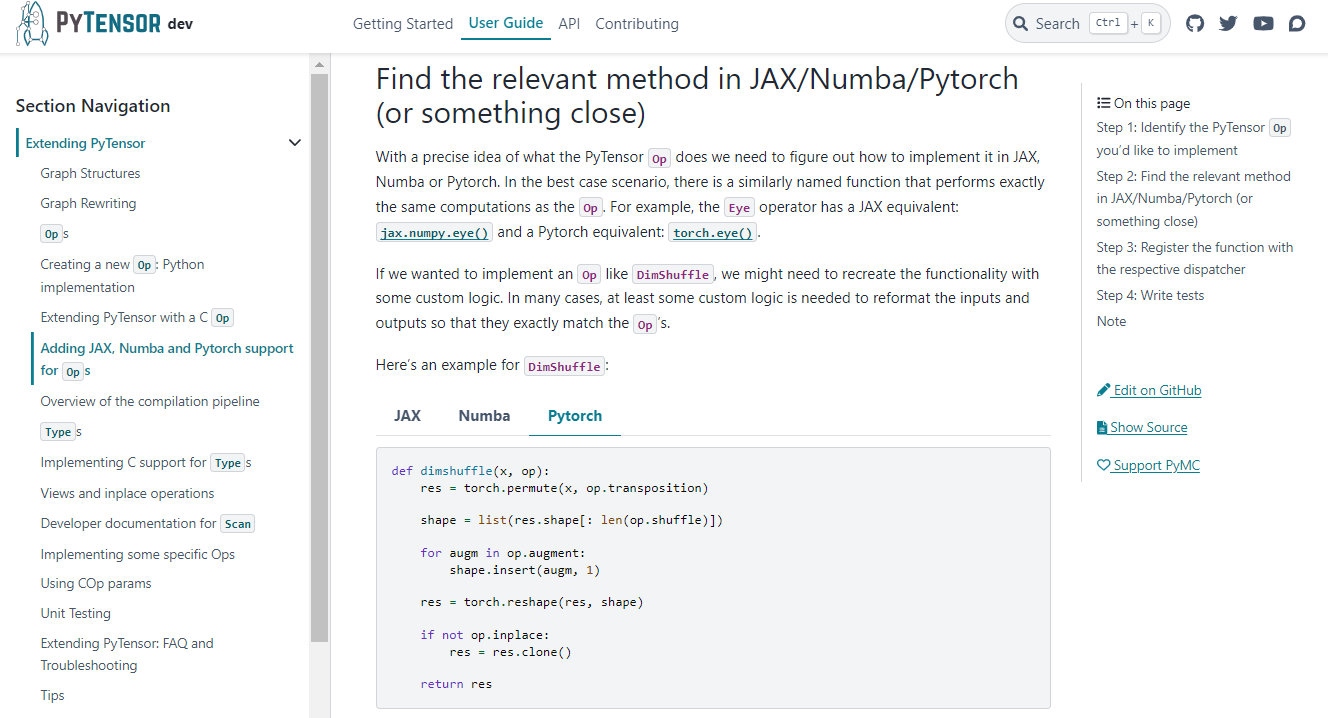Click the heart icon beside Support PyMC
This screenshot has width=1328, height=718.
tap(1103, 464)
